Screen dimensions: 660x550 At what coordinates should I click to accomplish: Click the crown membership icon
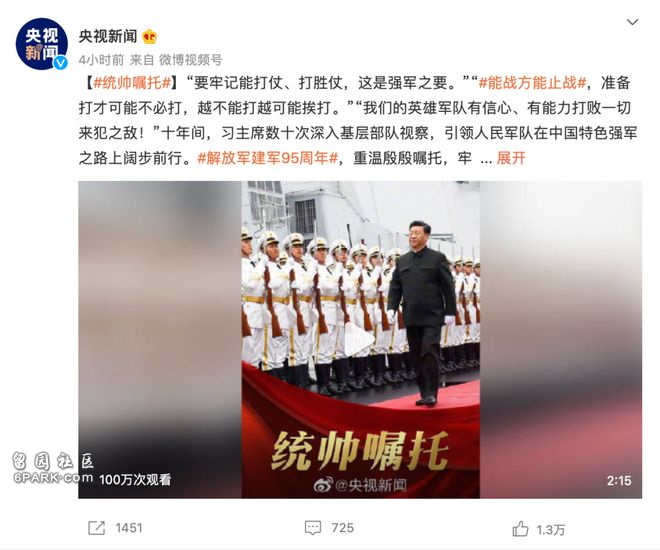[x=149, y=37]
